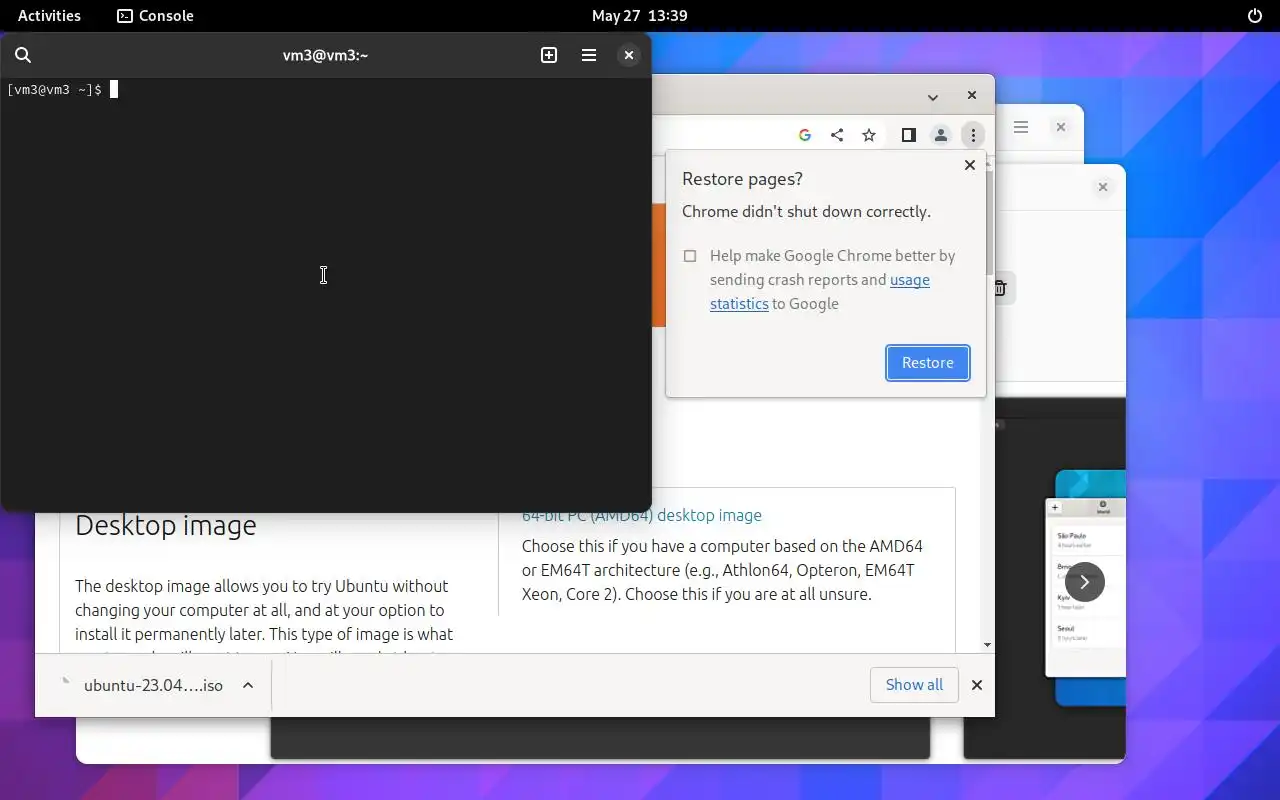Close the Chrome browser window
Screen dimensions: 1280x800
tap(972, 95)
